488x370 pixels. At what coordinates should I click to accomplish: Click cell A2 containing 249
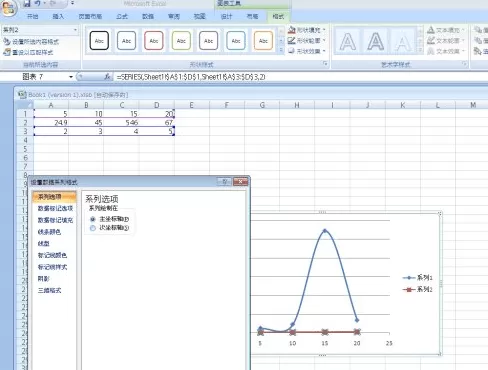point(51,123)
